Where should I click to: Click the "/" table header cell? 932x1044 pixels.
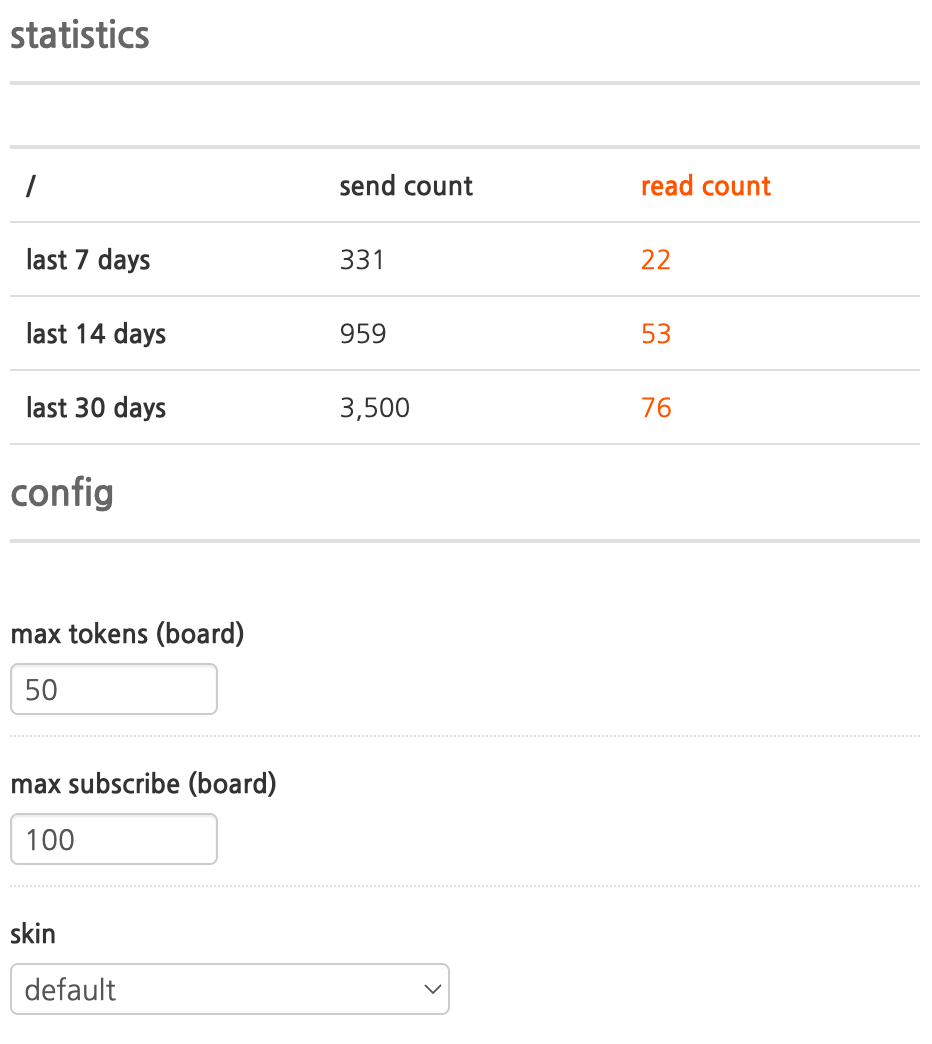click(x=31, y=186)
